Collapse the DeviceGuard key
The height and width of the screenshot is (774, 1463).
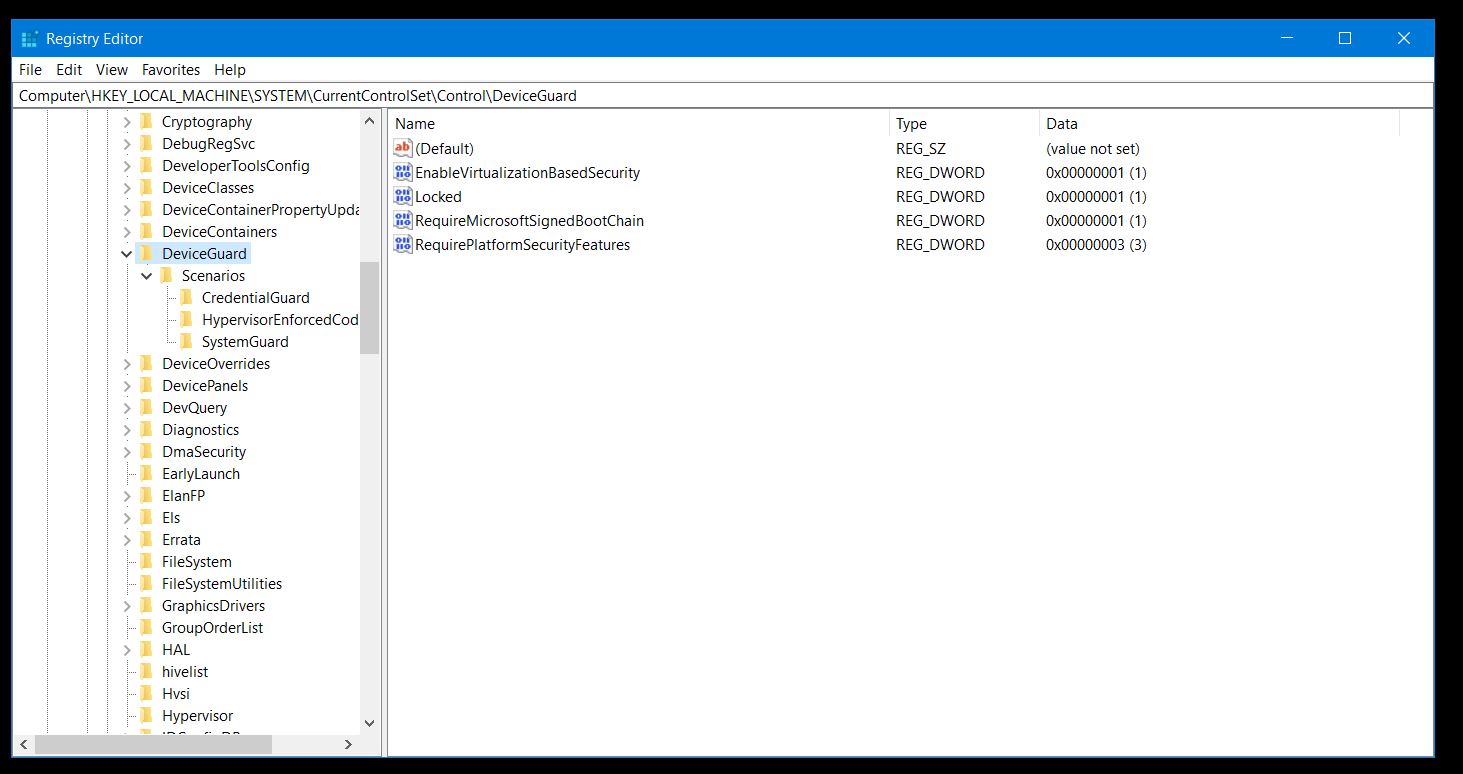point(127,254)
